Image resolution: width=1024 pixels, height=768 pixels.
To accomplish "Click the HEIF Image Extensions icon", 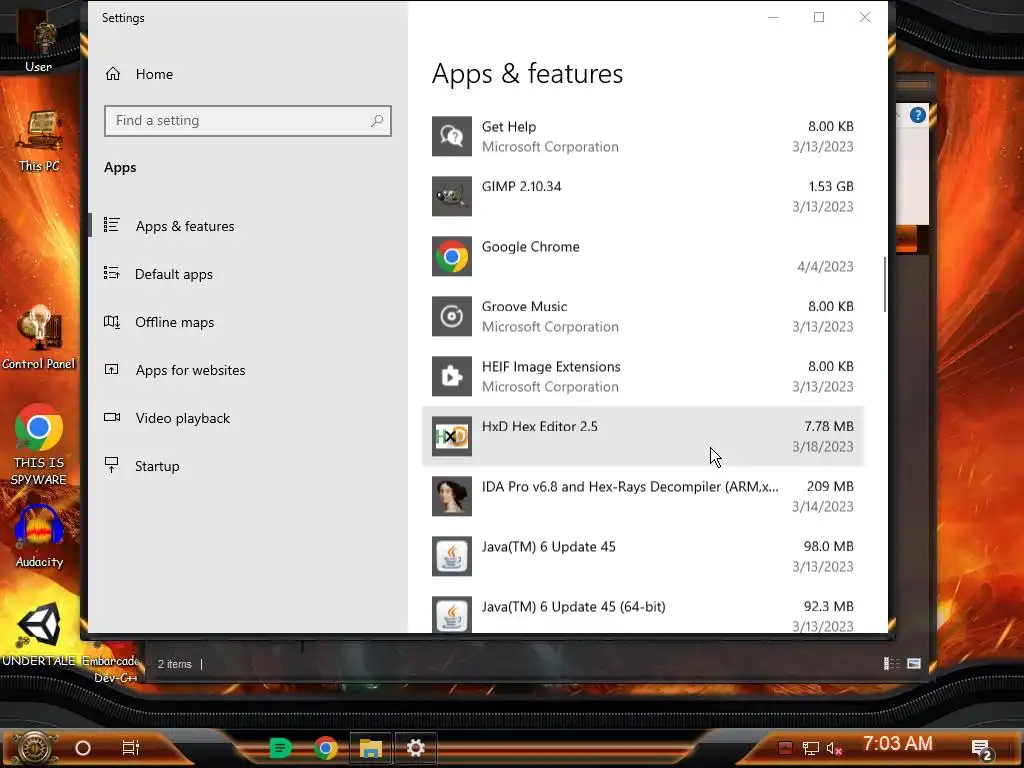I will point(451,376).
